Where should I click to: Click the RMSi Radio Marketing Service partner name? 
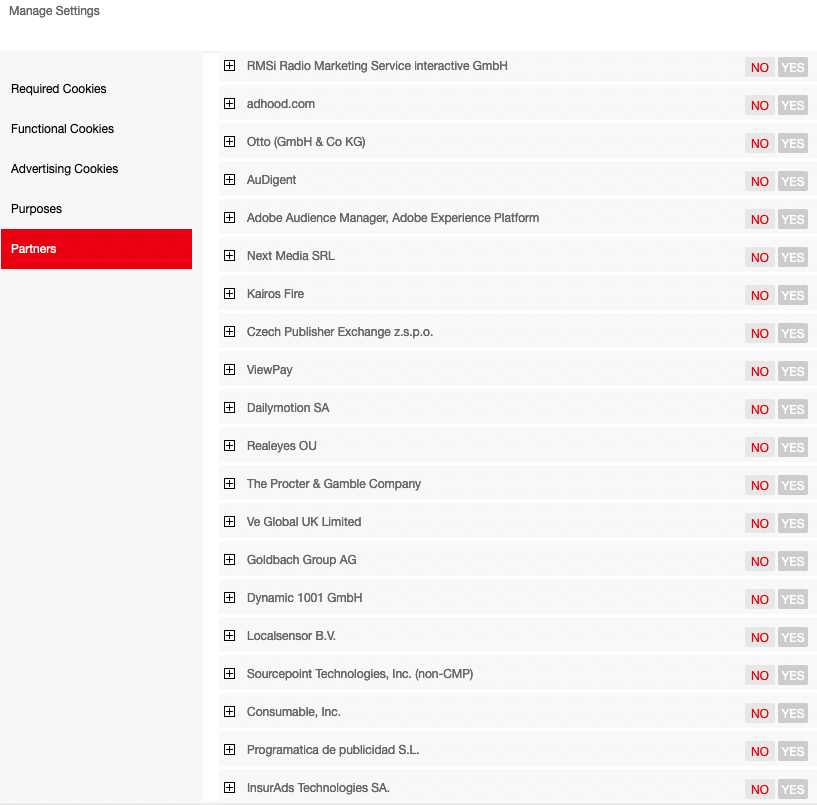pos(377,66)
